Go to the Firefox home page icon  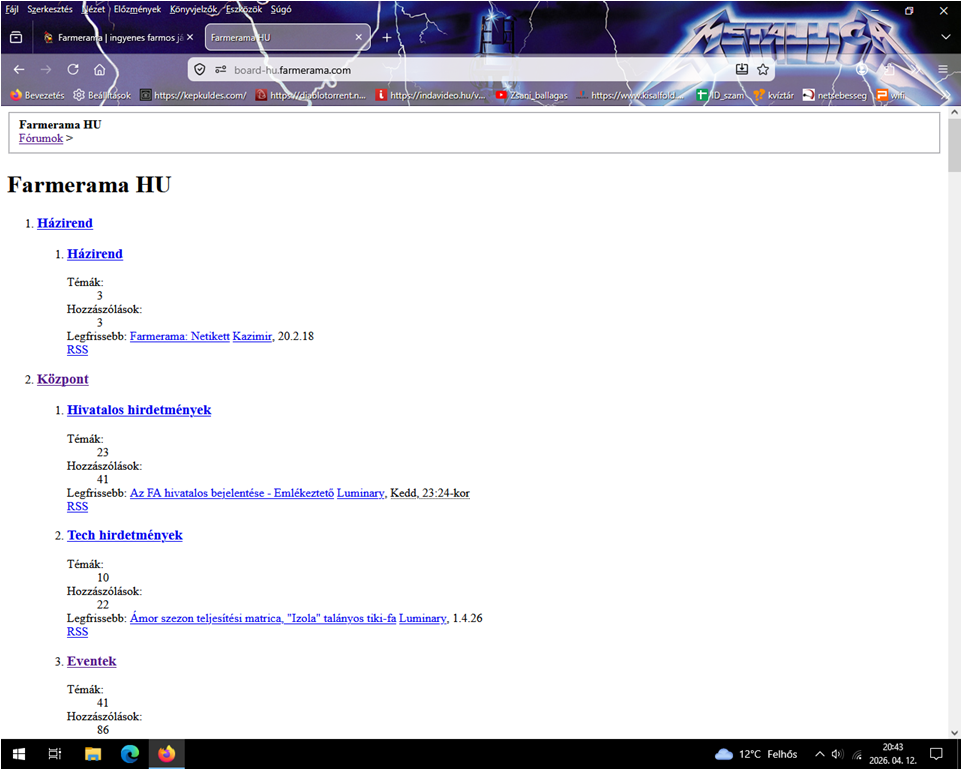100,70
